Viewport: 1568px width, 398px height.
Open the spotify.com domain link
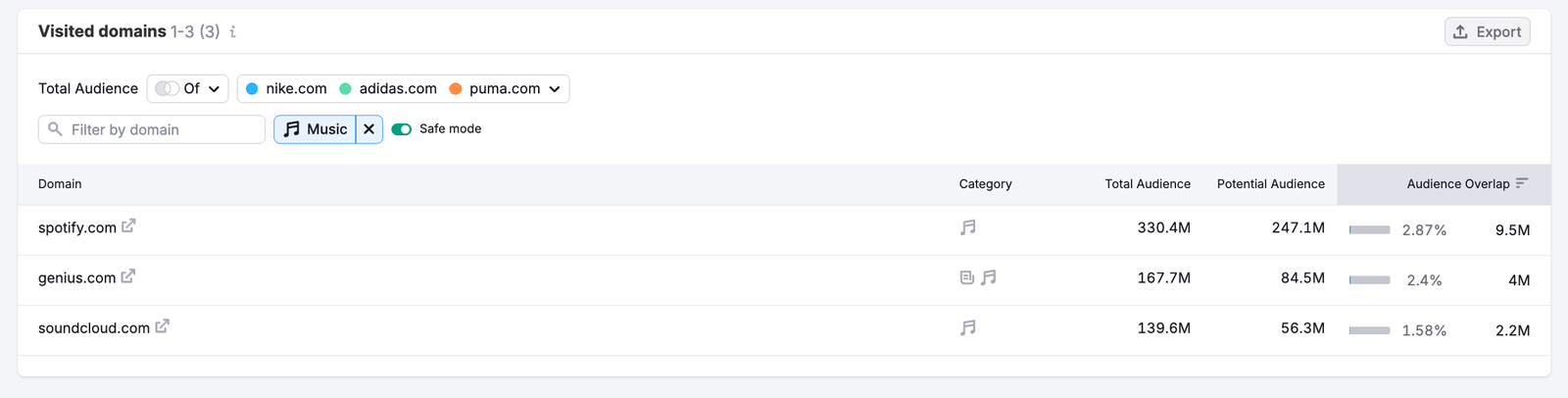pos(77,227)
